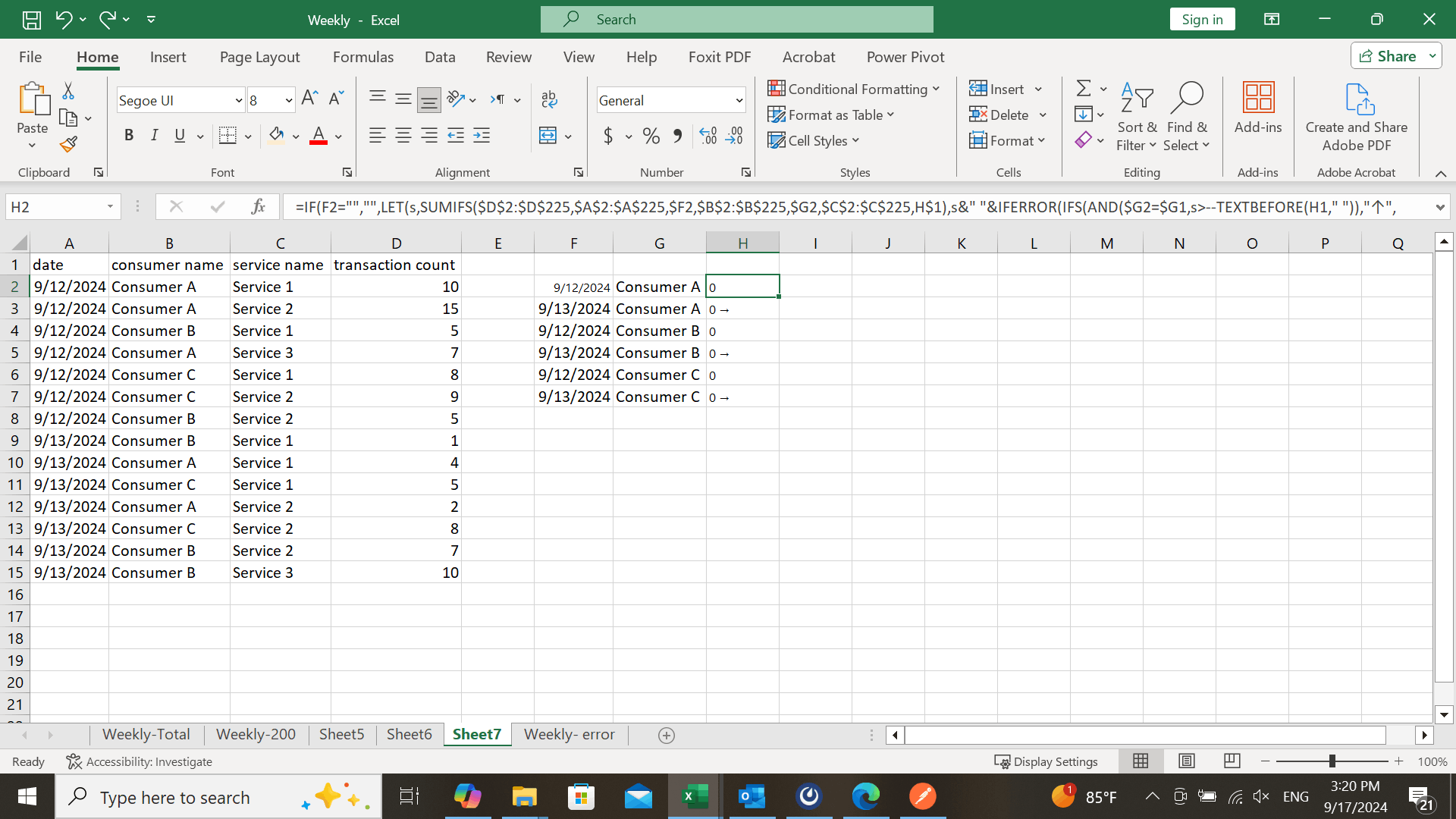Click the Increase Decimal icon
The image size is (1456, 819).
point(708,136)
